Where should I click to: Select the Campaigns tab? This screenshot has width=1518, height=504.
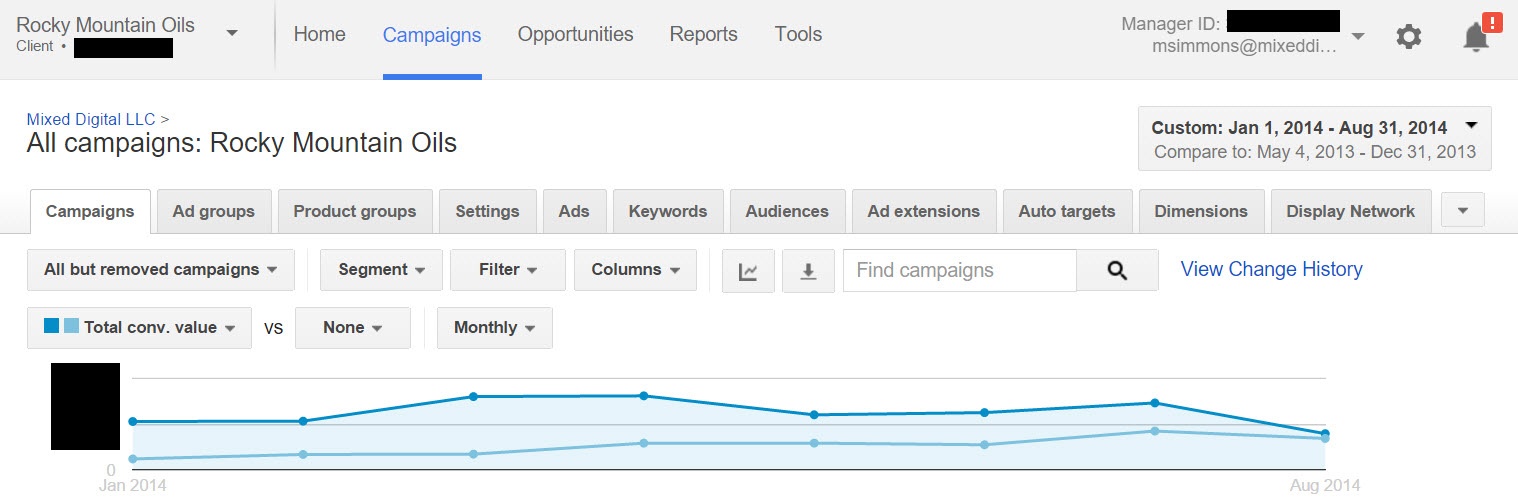tap(90, 212)
